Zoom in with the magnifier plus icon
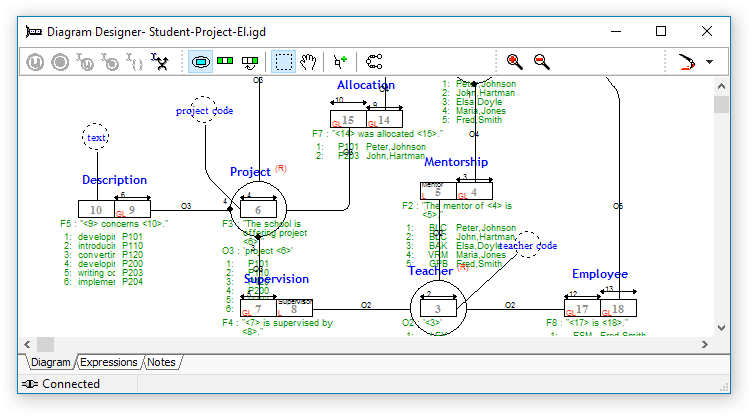Screen dimensions: 752x416 point(515,62)
